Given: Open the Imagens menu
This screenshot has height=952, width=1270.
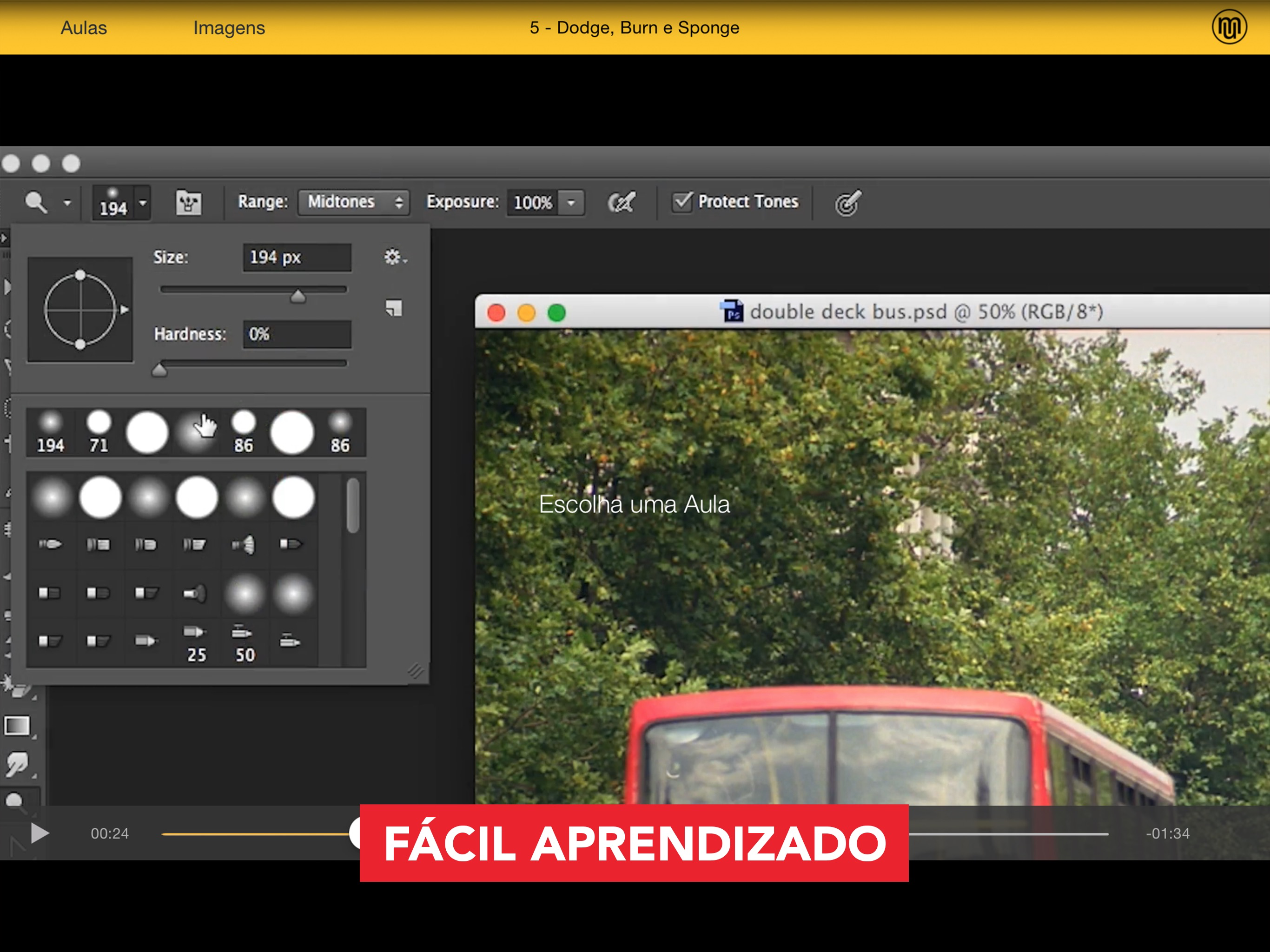Looking at the screenshot, I should coord(229,27).
